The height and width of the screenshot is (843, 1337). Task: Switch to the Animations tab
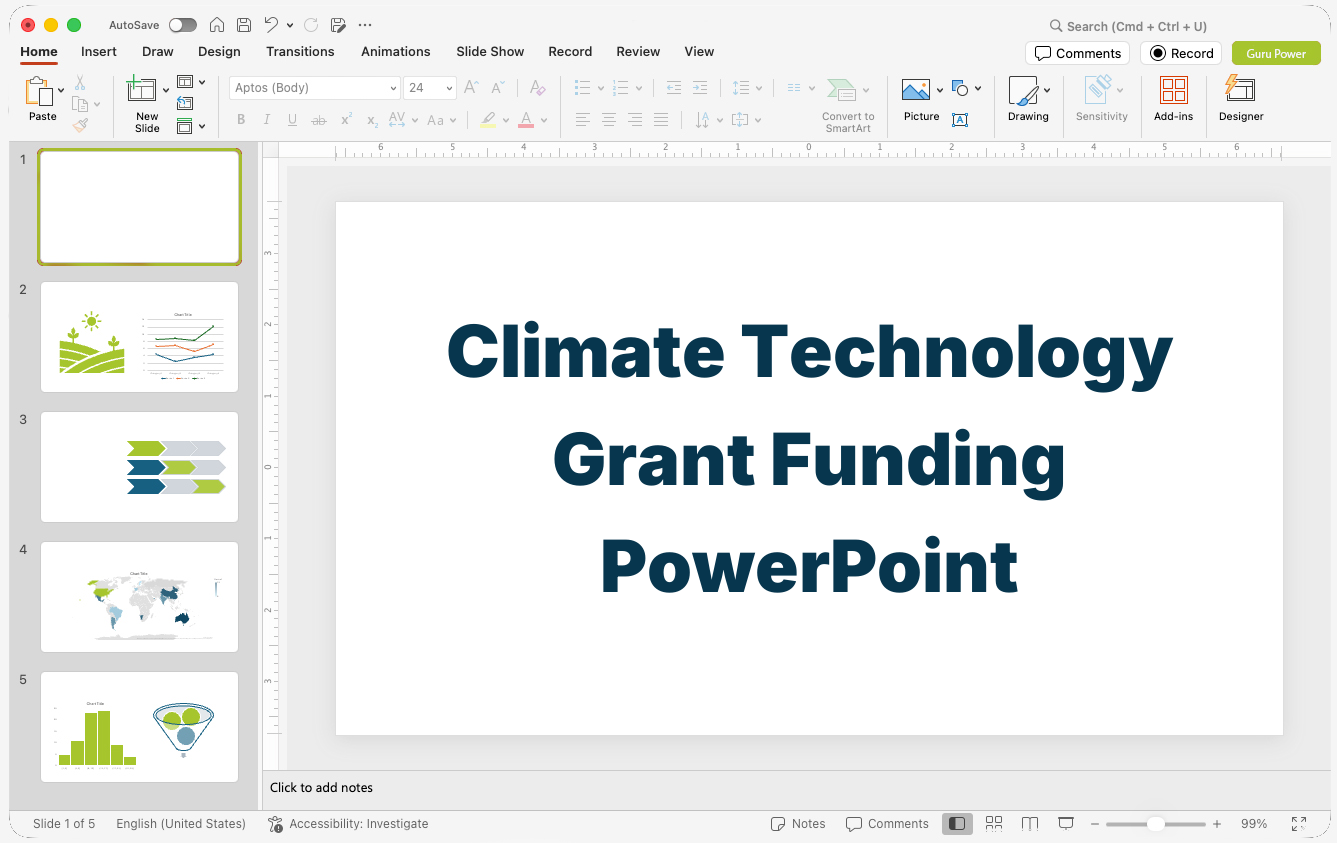pos(396,52)
